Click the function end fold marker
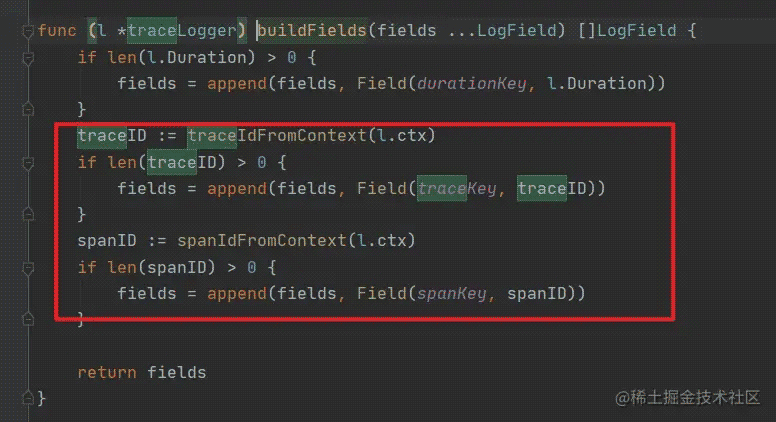Viewport: 776px width, 422px height. coord(28,398)
